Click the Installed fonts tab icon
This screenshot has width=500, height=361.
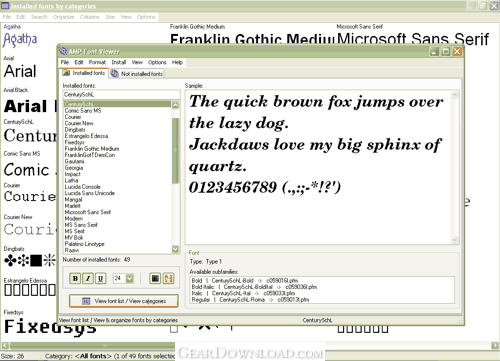[x=66, y=73]
